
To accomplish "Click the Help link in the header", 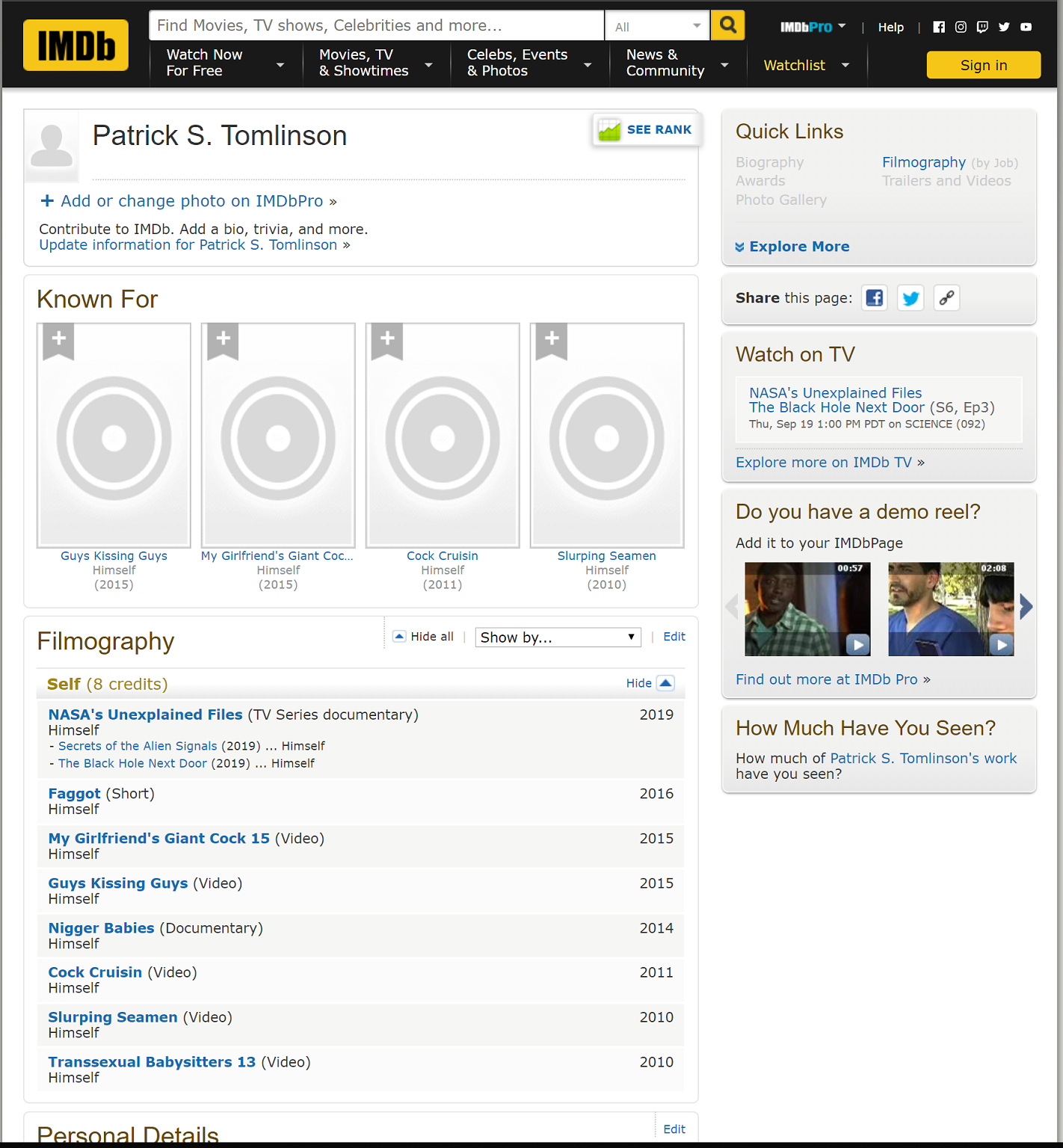I will pyautogui.click(x=891, y=27).
